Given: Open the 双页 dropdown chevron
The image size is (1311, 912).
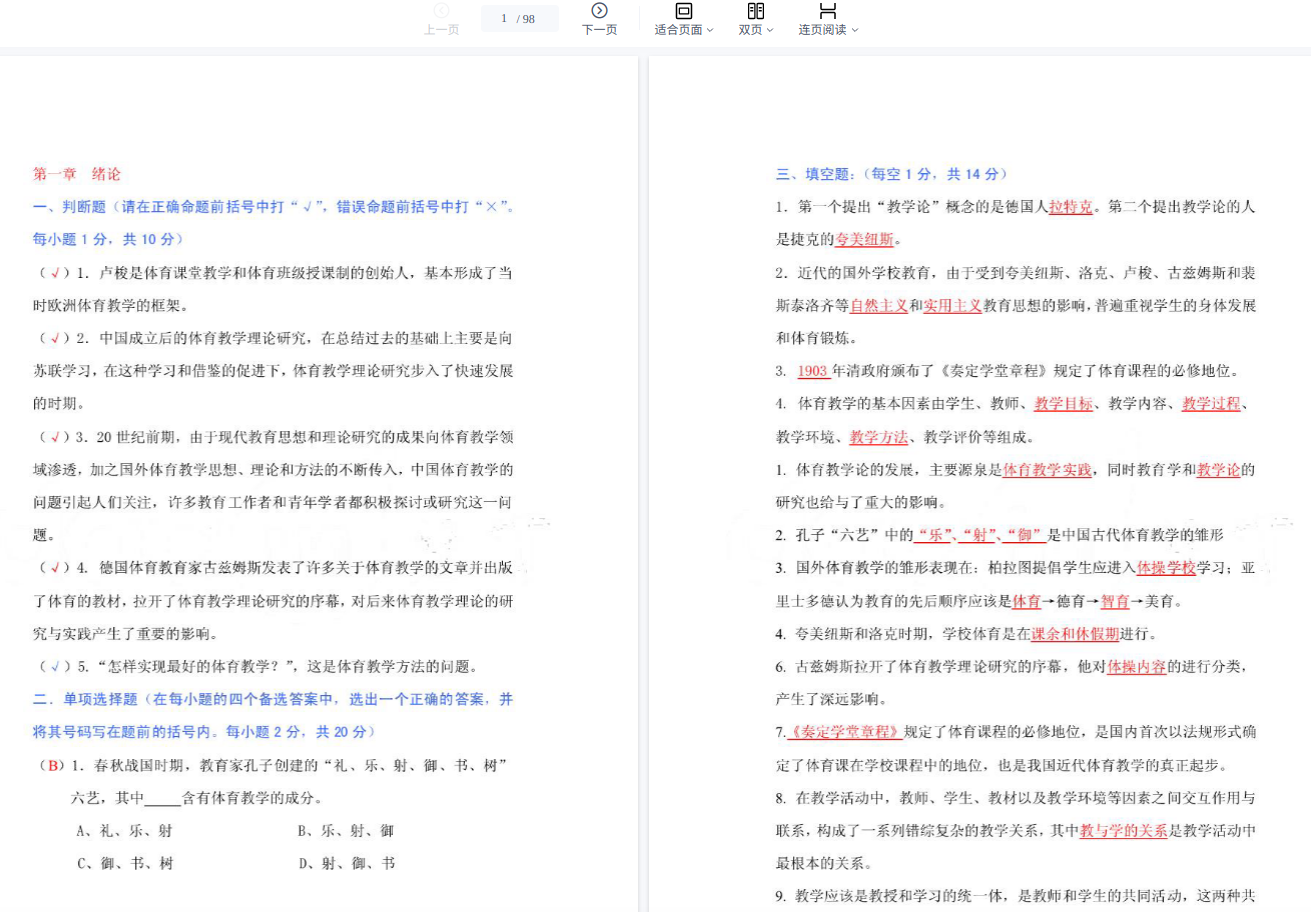Looking at the screenshot, I should [770, 30].
